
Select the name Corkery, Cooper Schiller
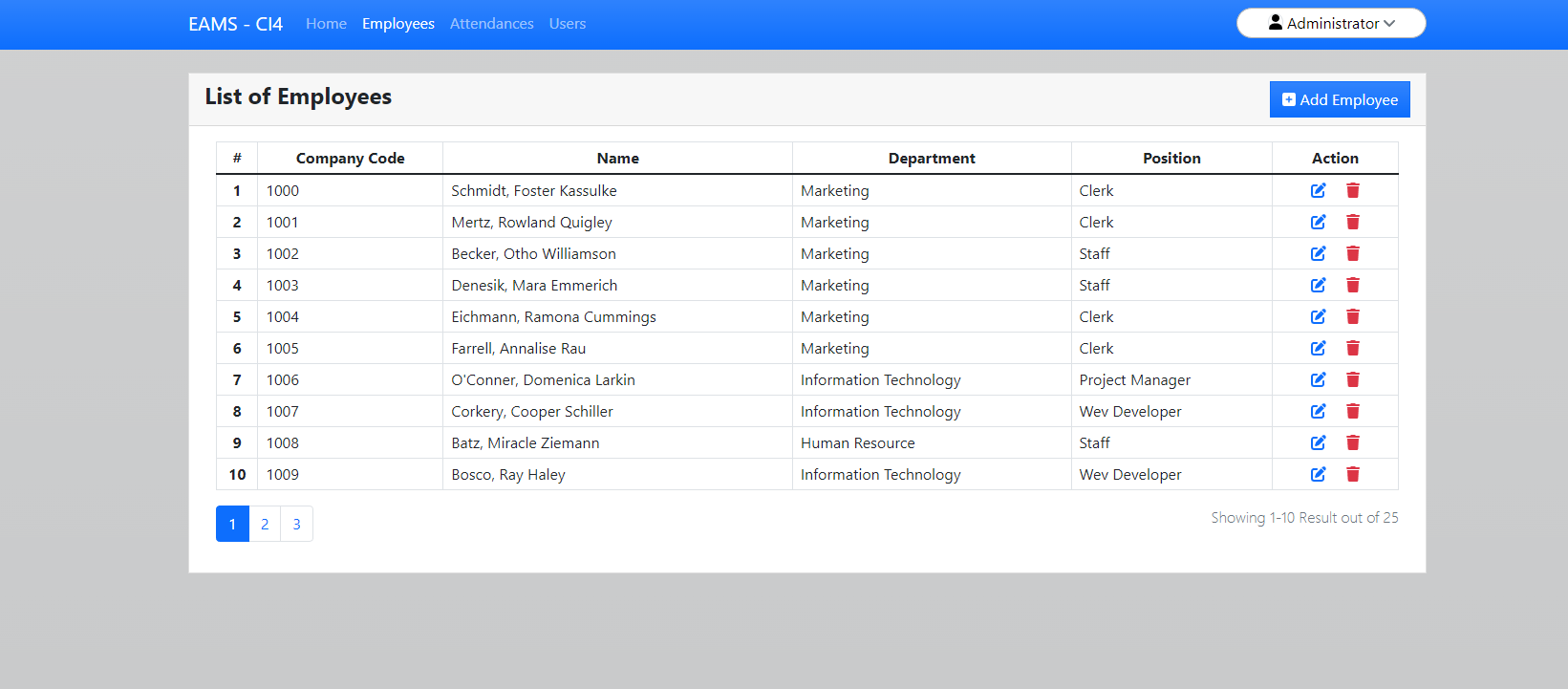[x=532, y=412]
